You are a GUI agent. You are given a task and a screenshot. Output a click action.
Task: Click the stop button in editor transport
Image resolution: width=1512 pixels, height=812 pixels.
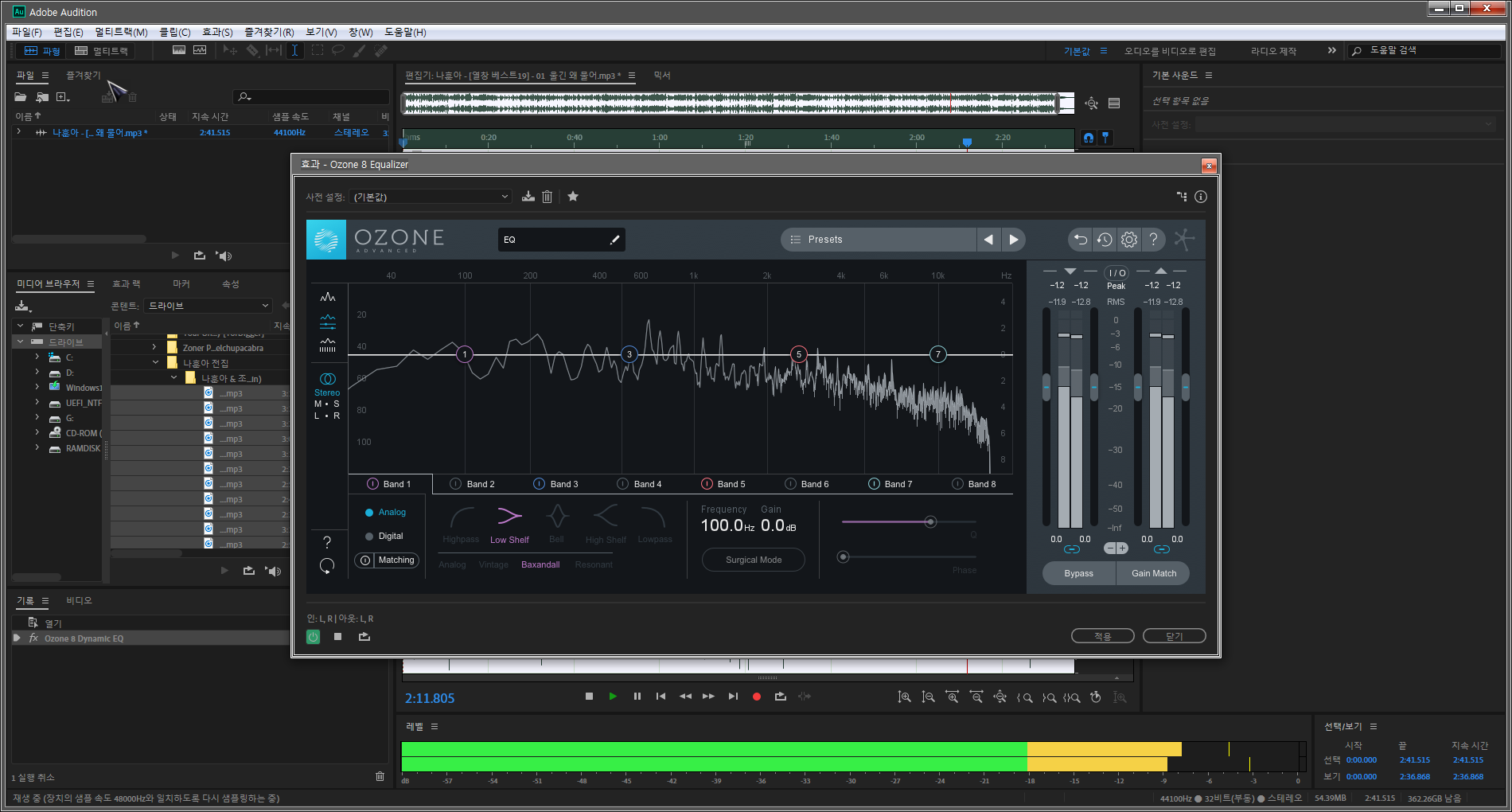click(x=589, y=697)
